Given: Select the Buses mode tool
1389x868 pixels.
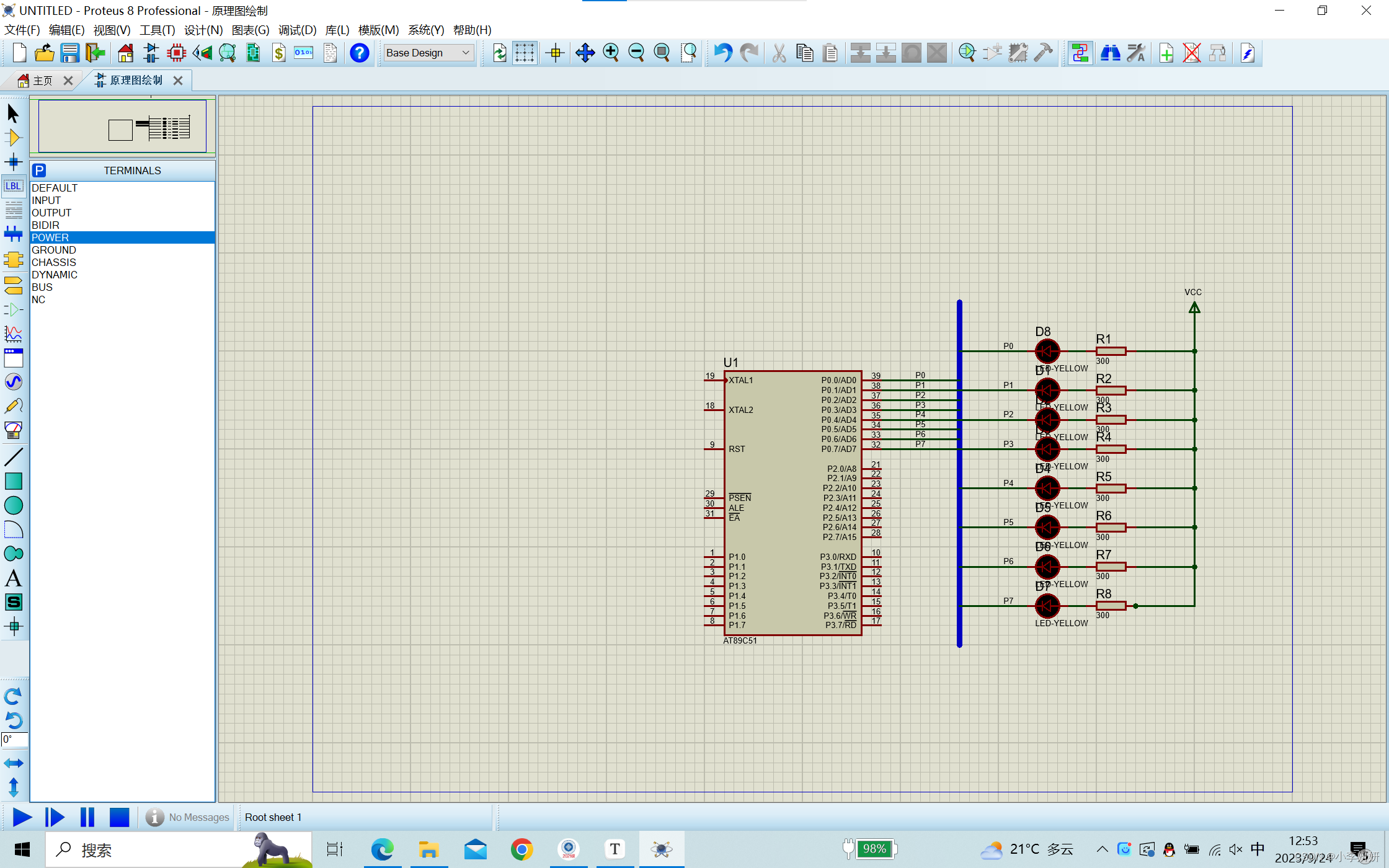Looking at the screenshot, I should coord(13,234).
